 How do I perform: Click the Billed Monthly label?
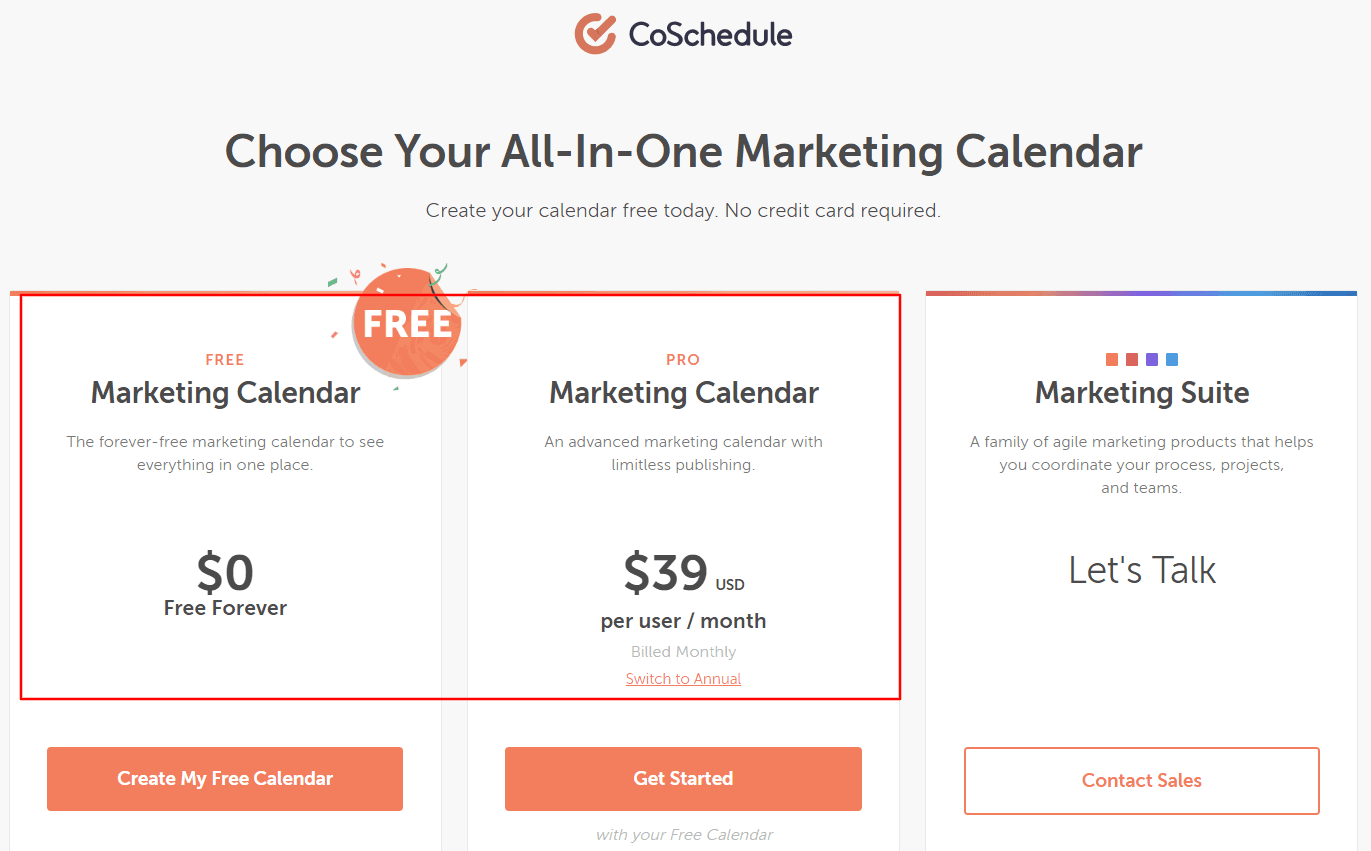(x=683, y=652)
